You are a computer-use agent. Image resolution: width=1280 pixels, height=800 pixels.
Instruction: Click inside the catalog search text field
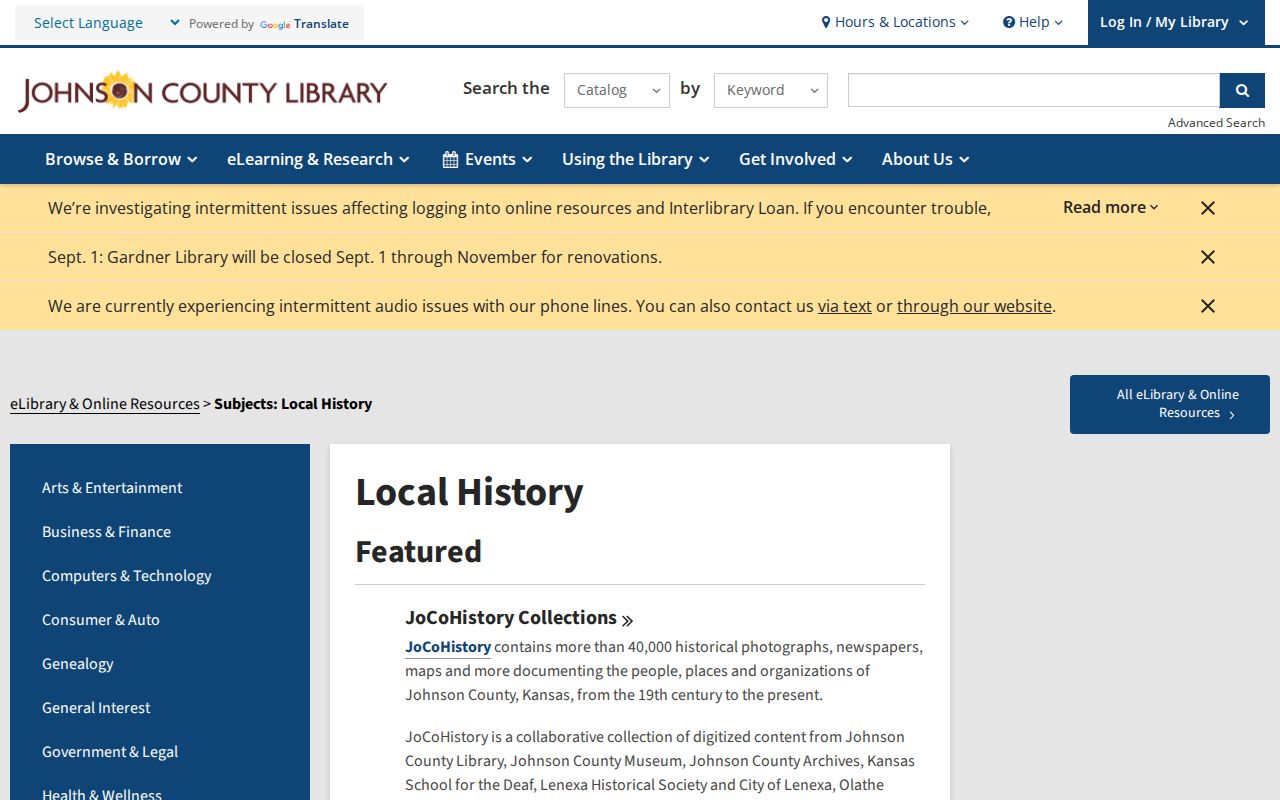click(1034, 90)
